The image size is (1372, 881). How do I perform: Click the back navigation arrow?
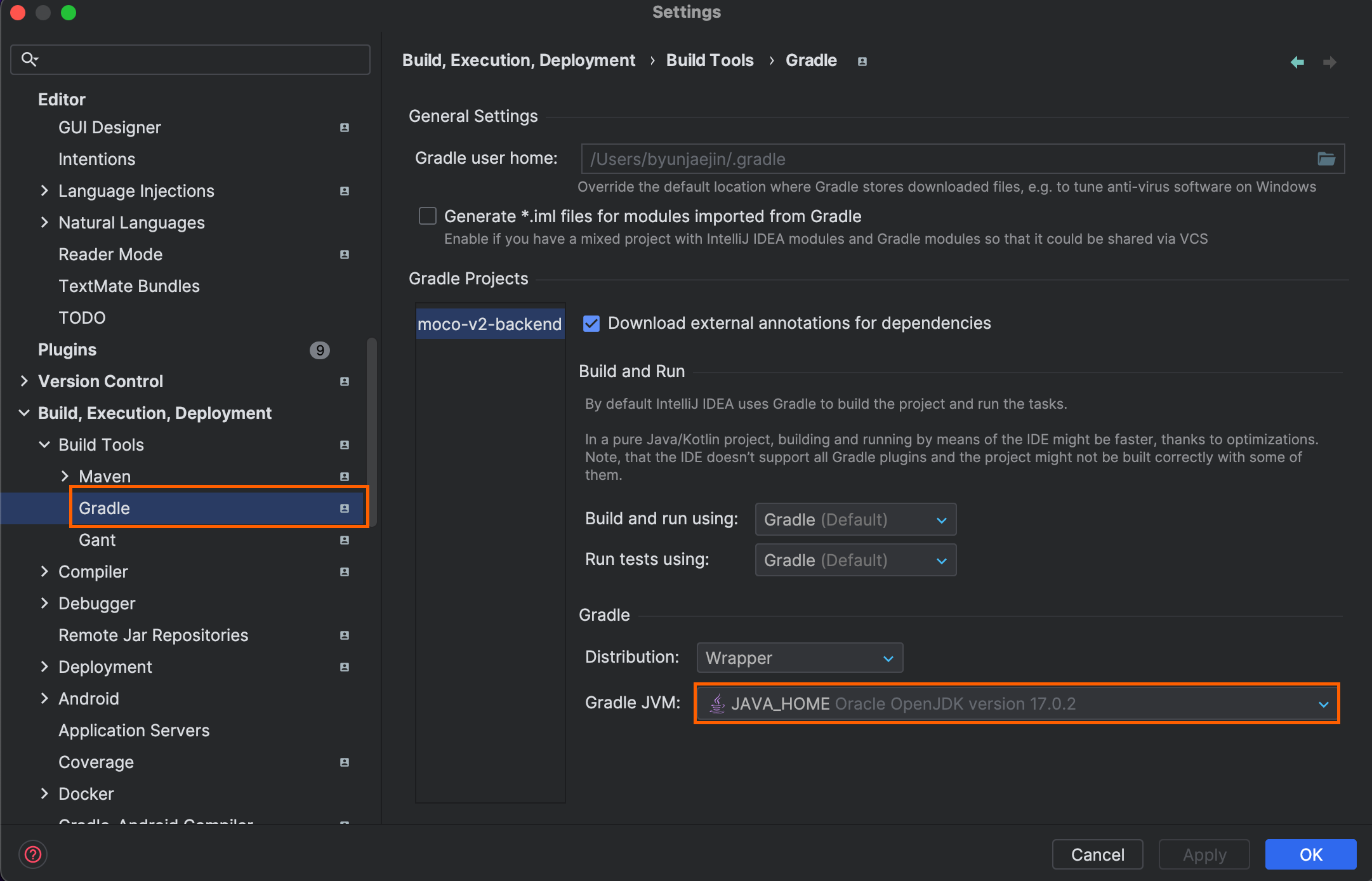[1297, 62]
